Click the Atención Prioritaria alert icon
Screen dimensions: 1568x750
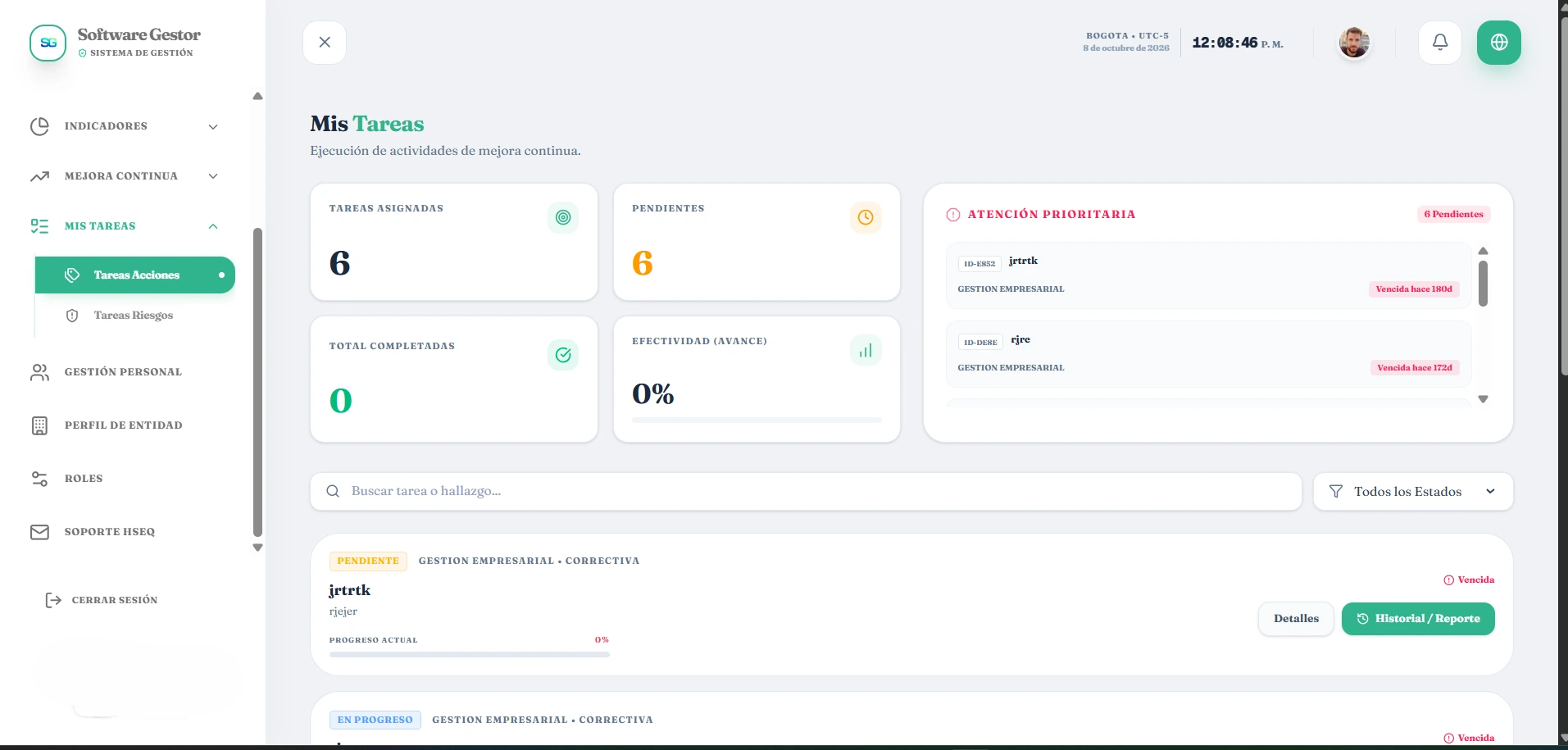[953, 215]
